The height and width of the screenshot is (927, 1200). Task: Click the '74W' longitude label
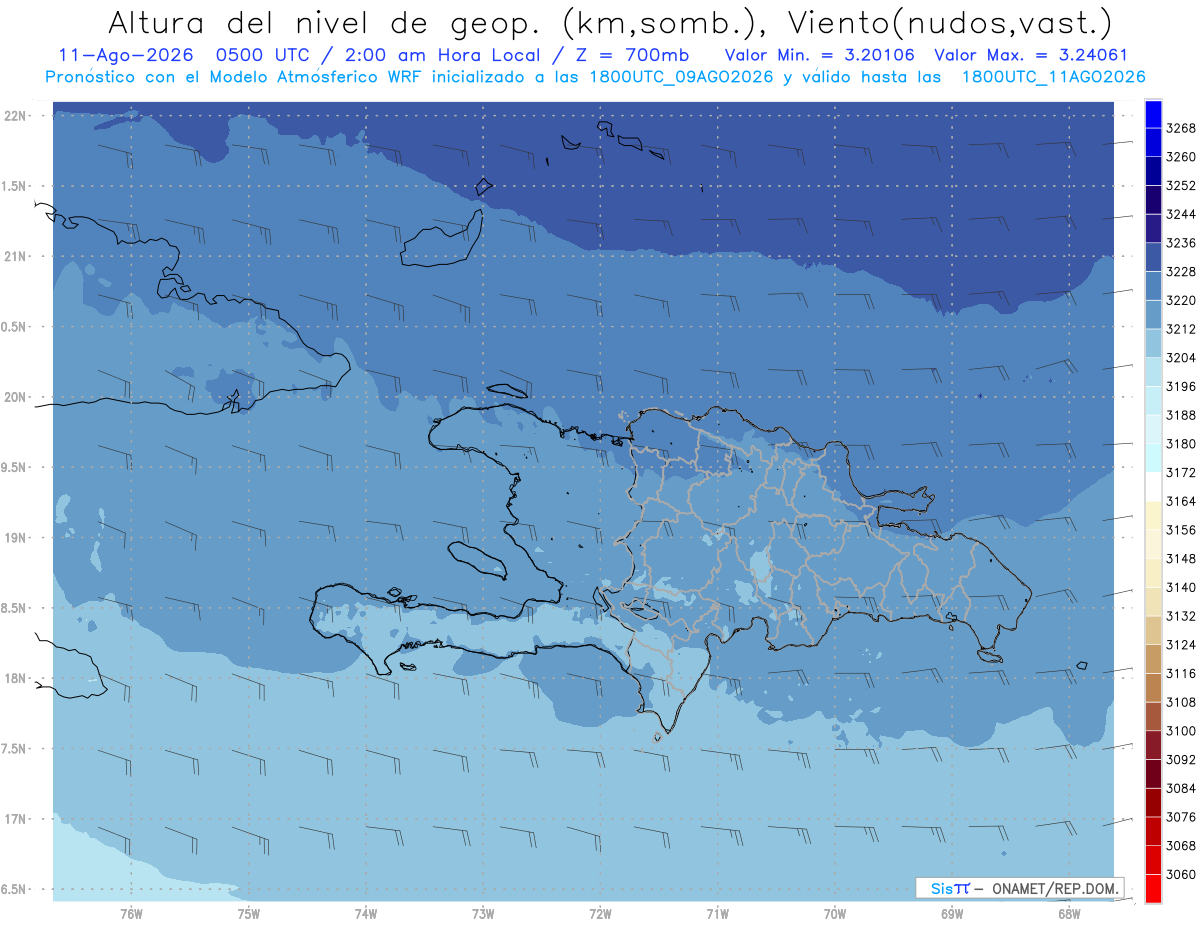point(366,914)
